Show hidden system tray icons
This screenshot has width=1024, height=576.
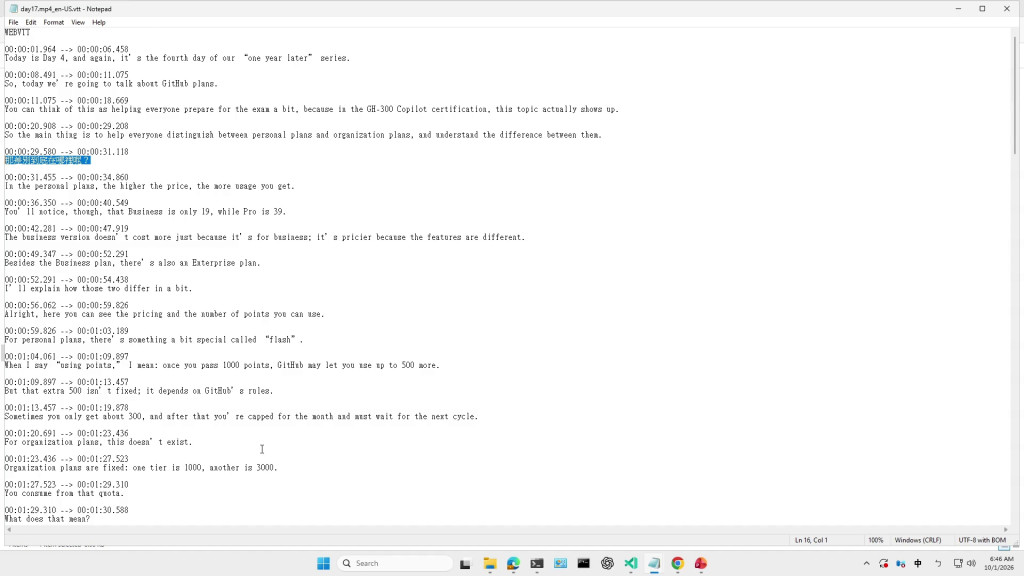(x=867, y=564)
